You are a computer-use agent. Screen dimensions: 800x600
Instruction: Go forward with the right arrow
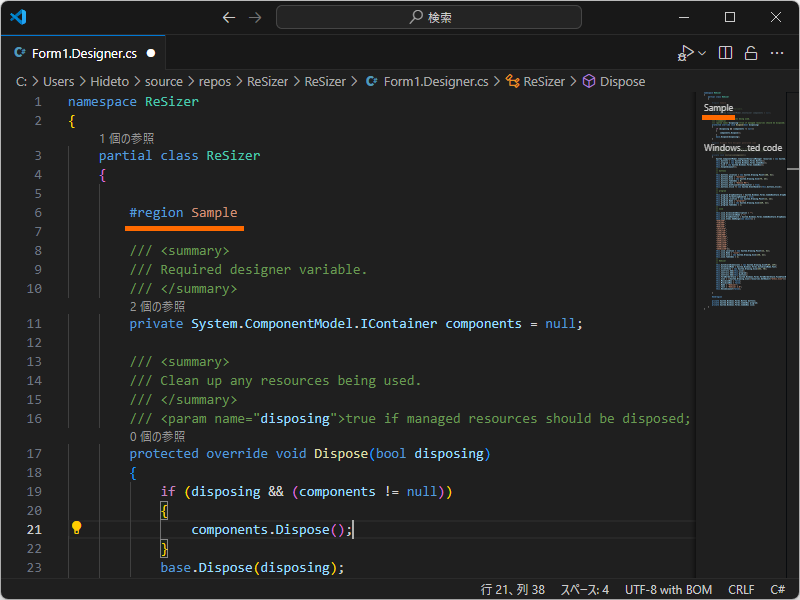point(255,17)
